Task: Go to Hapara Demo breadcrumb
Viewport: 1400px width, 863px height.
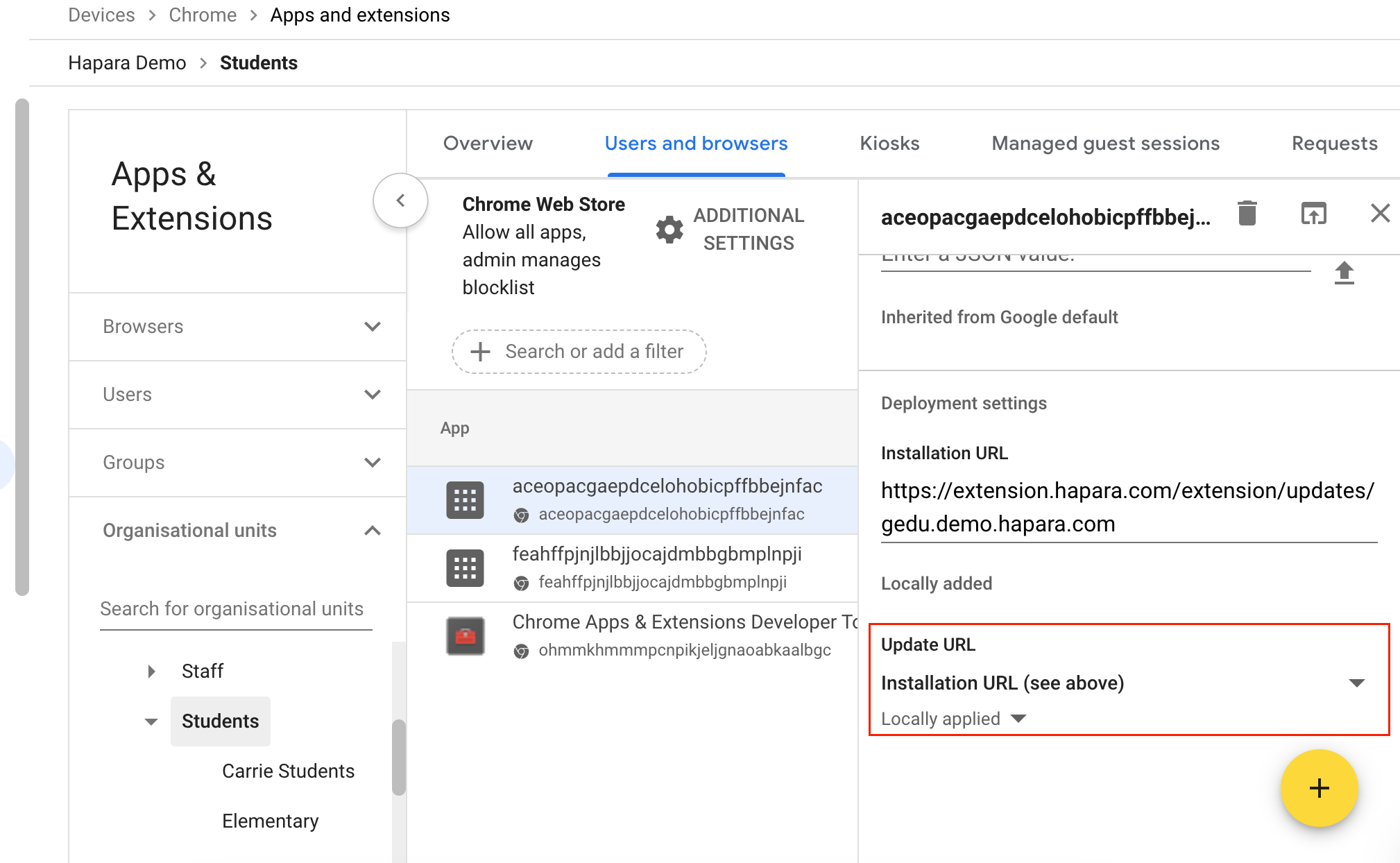Action: coord(127,63)
